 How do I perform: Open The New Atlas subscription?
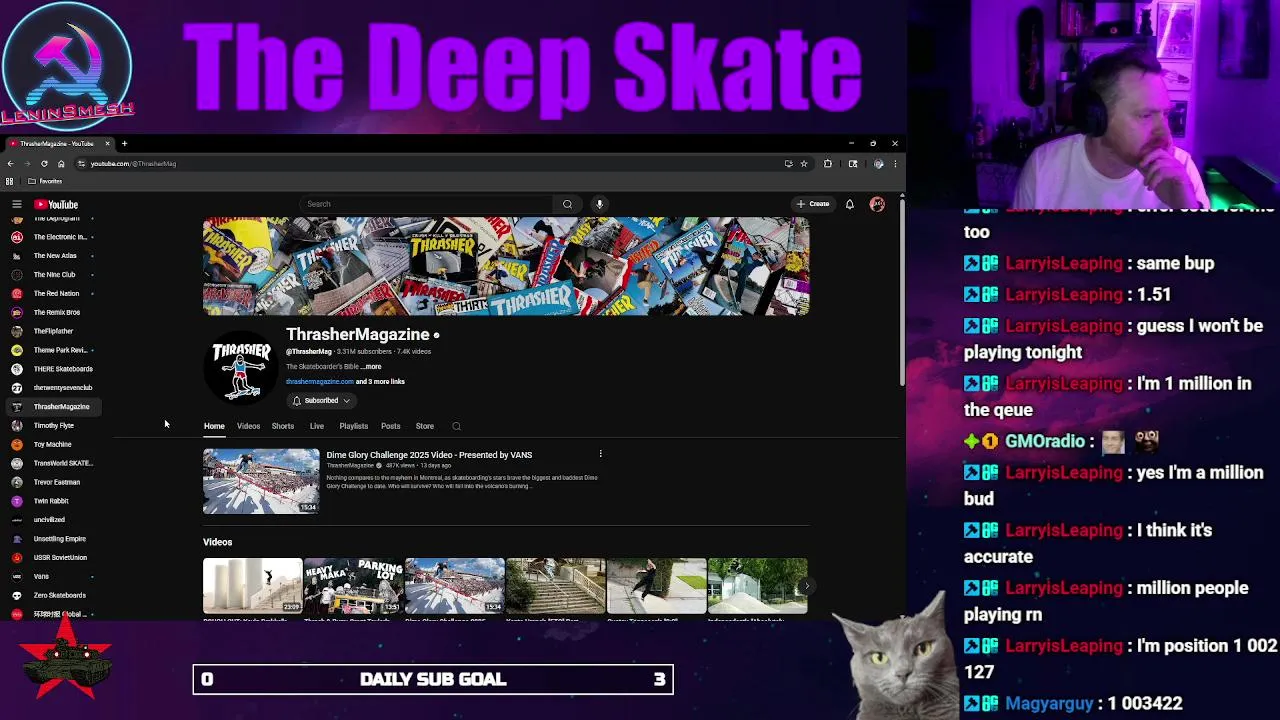(x=56, y=256)
